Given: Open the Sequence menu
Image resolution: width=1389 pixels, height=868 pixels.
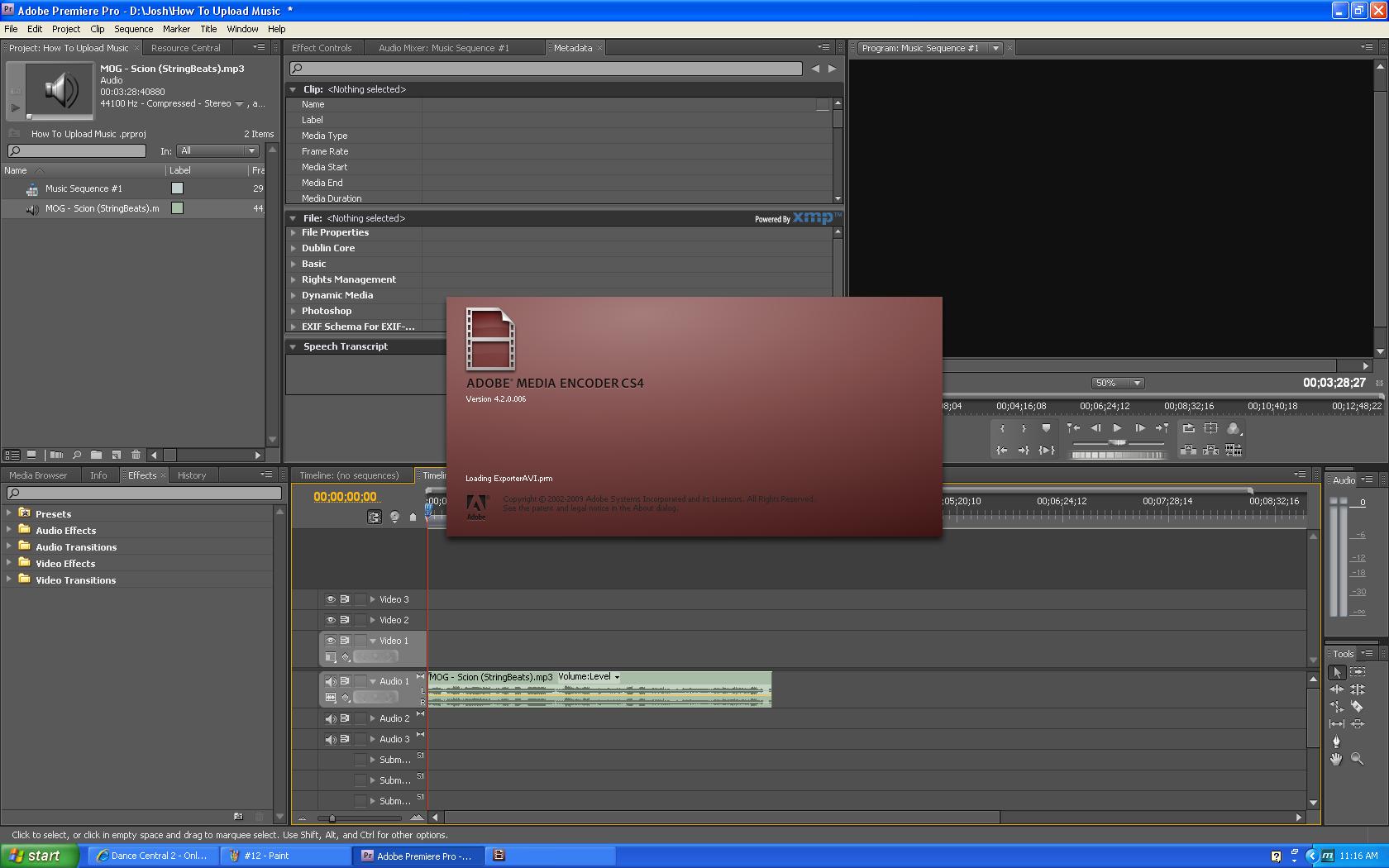Looking at the screenshot, I should tap(133, 29).
